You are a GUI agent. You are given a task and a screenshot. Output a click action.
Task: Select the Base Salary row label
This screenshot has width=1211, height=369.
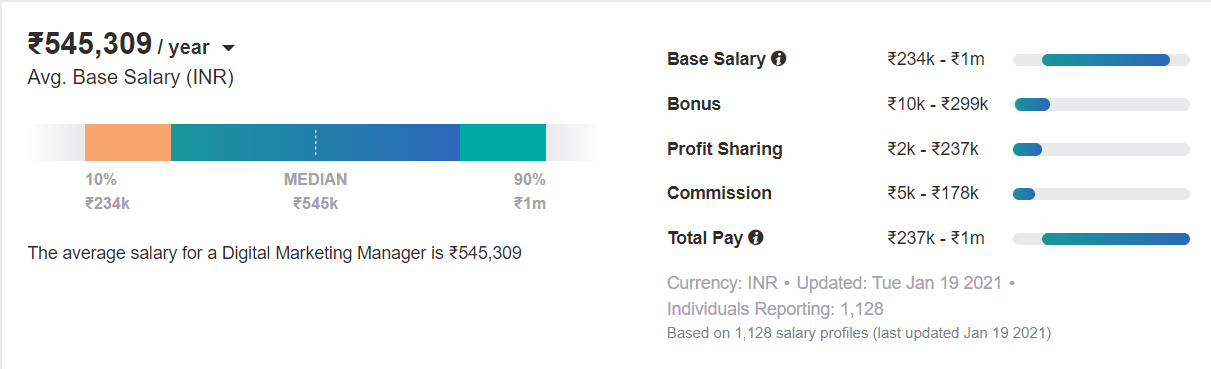coord(716,59)
